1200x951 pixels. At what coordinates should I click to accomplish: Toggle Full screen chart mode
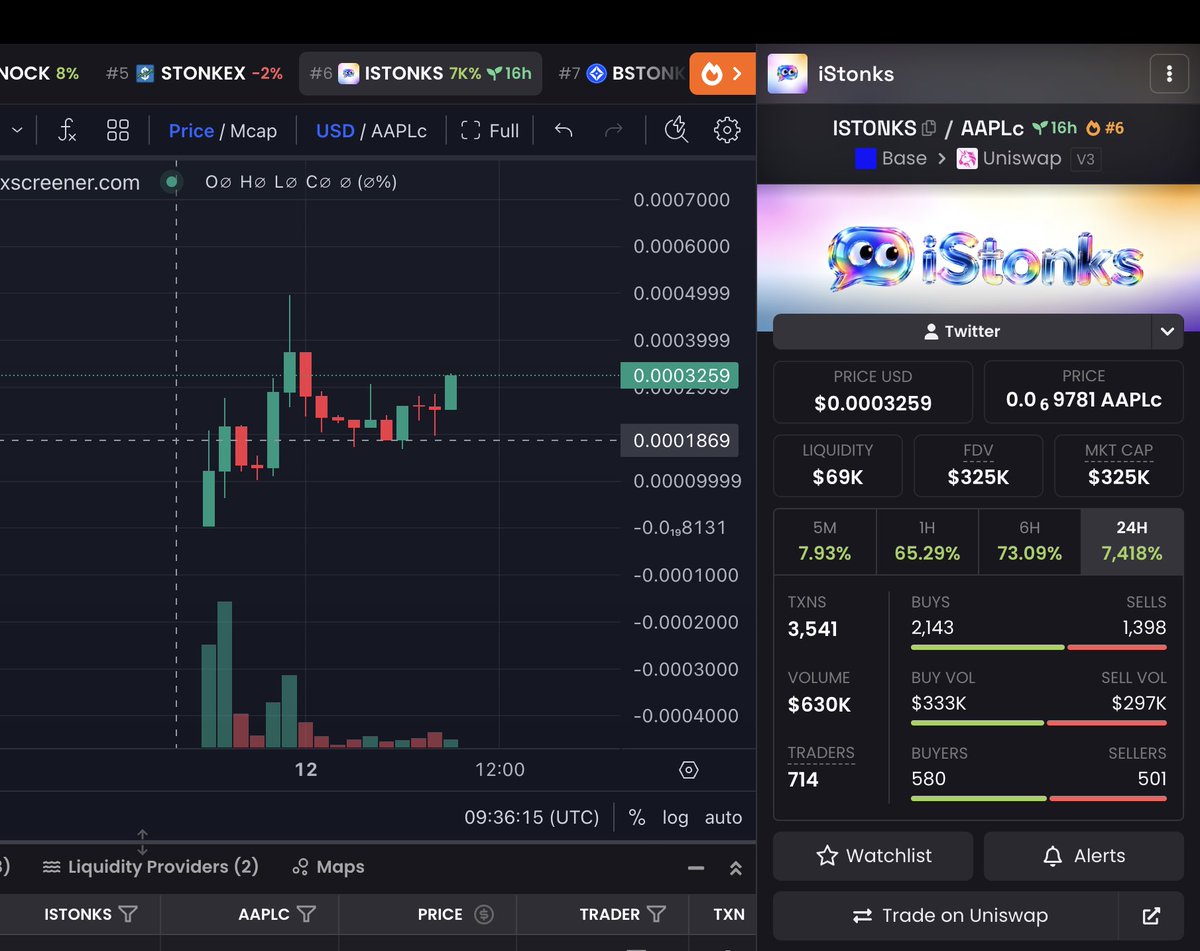click(x=490, y=130)
